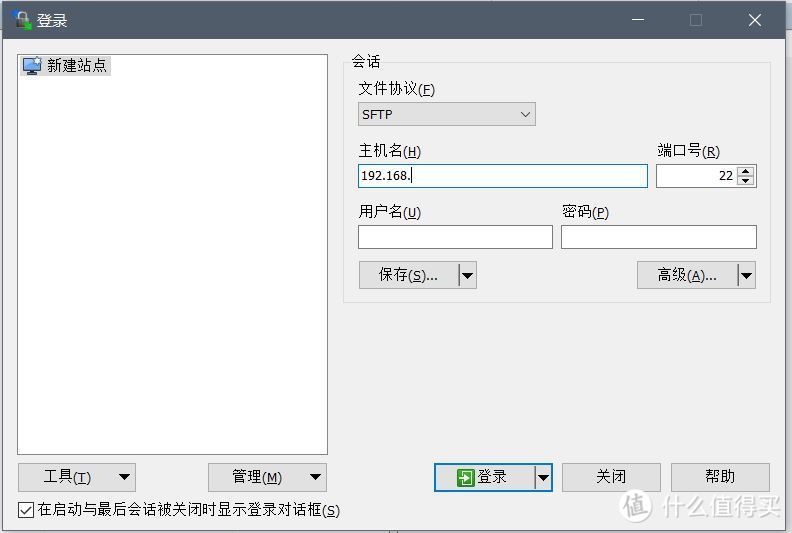This screenshot has height=533, width=792.
Task: Click the green login arrow icon
Action: click(x=465, y=478)
